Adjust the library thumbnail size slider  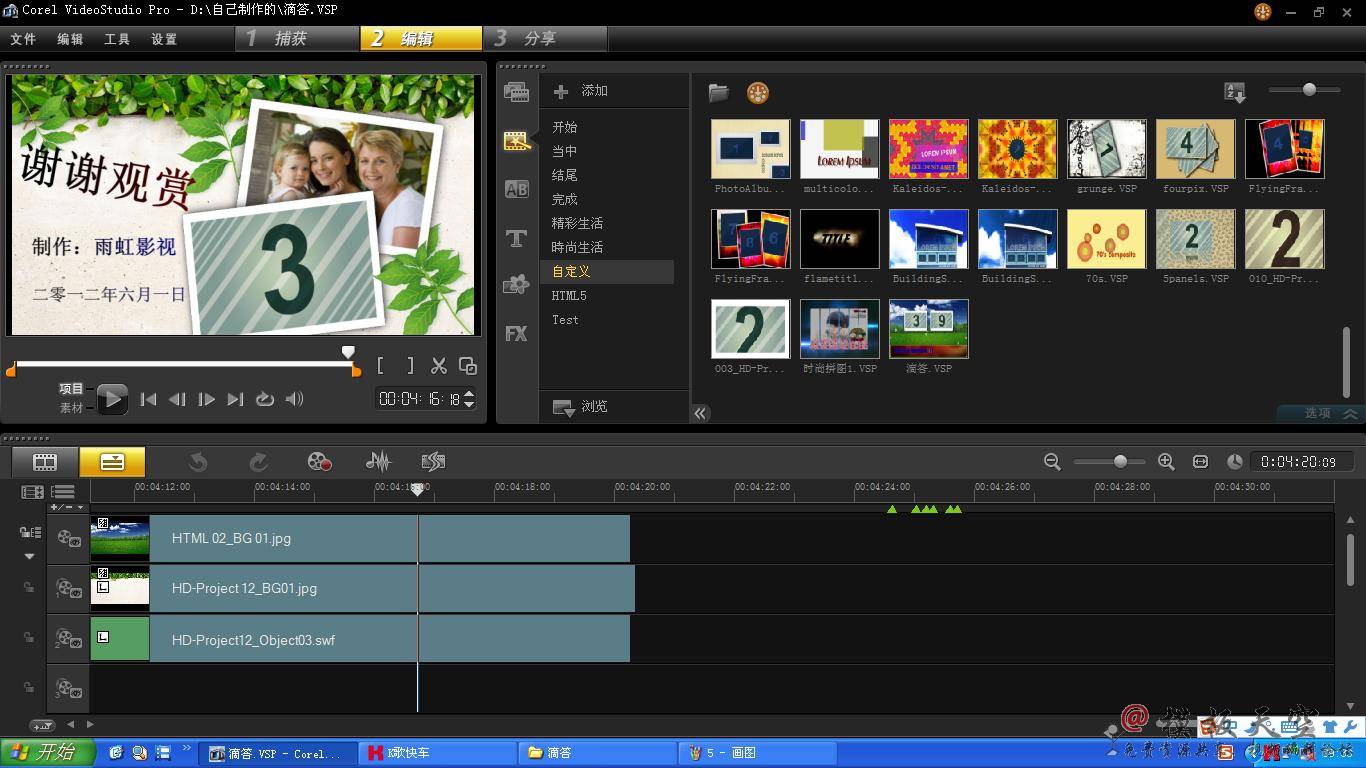pos(1308,90)
